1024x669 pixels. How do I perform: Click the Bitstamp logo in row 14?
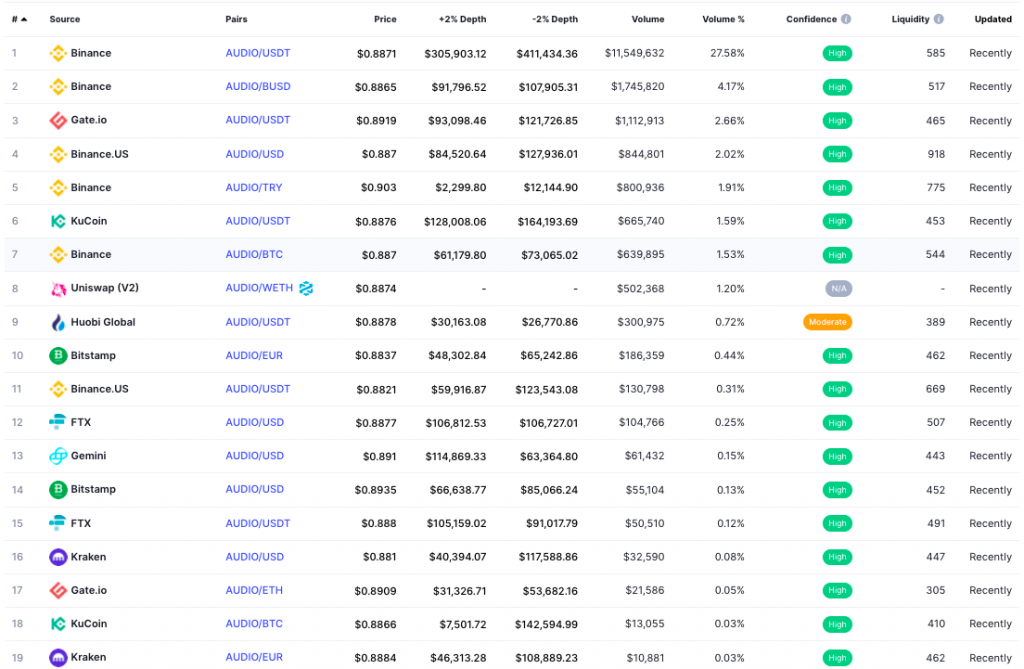pos(58,489)
